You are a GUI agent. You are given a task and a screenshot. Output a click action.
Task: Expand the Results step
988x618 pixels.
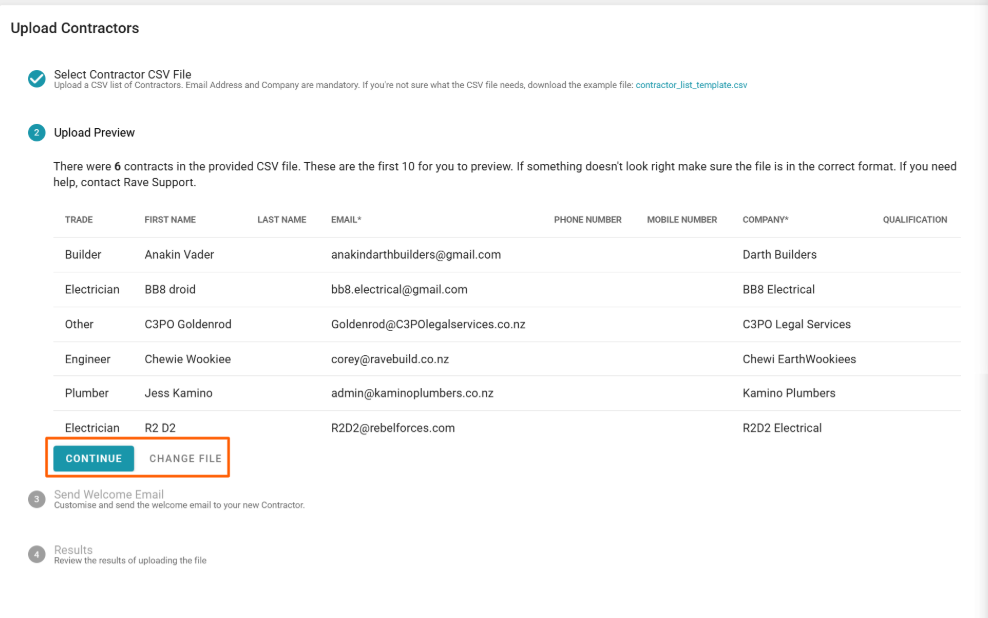[x=73, y=550]
